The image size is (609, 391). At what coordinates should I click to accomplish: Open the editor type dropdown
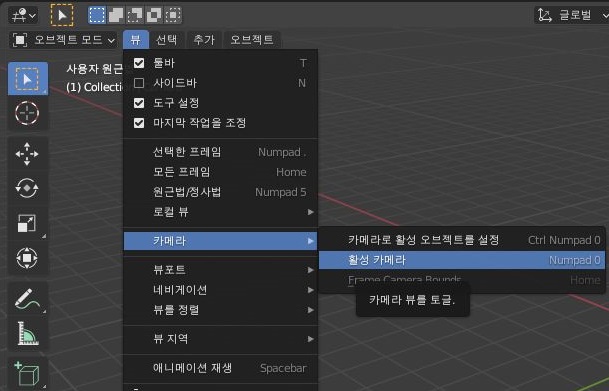(23, 16)
